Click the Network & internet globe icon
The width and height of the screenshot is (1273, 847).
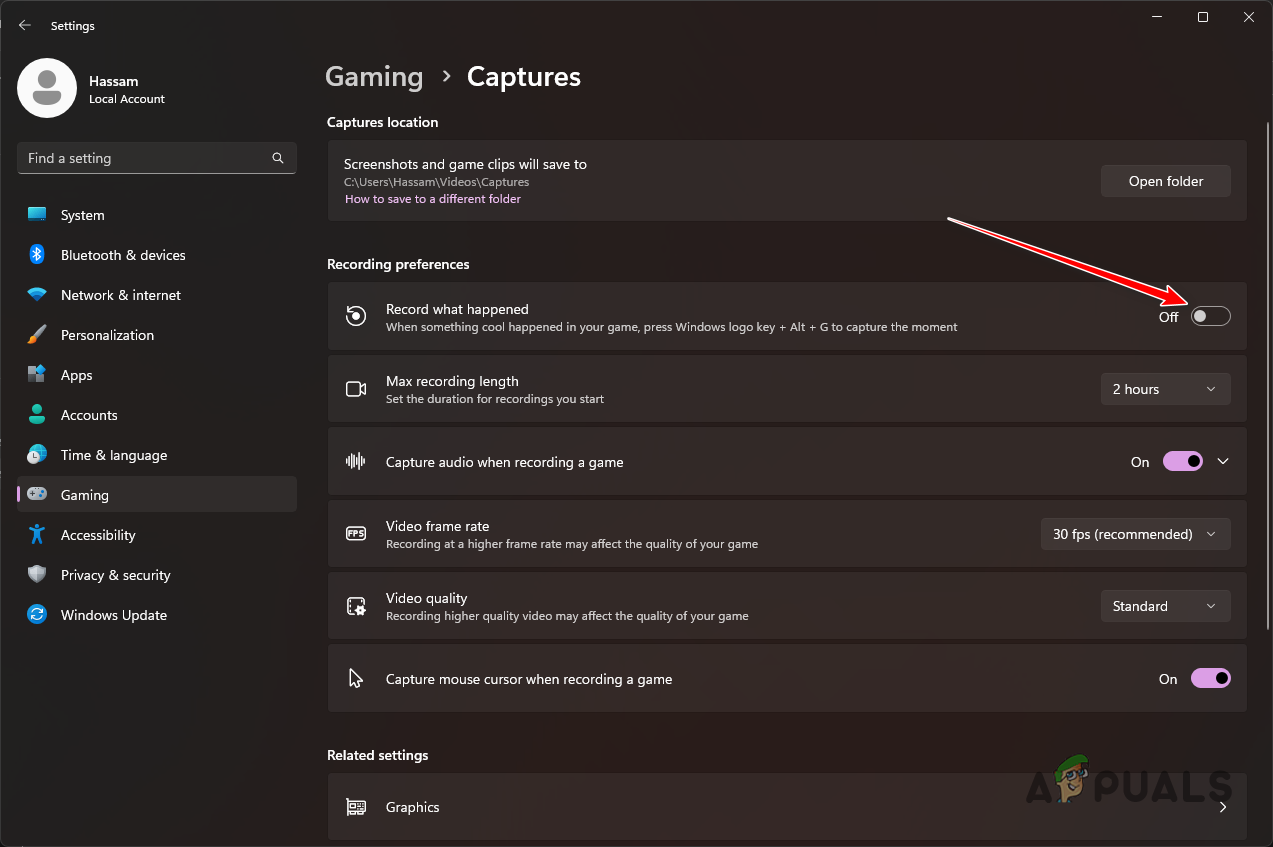tap(36, 294)
